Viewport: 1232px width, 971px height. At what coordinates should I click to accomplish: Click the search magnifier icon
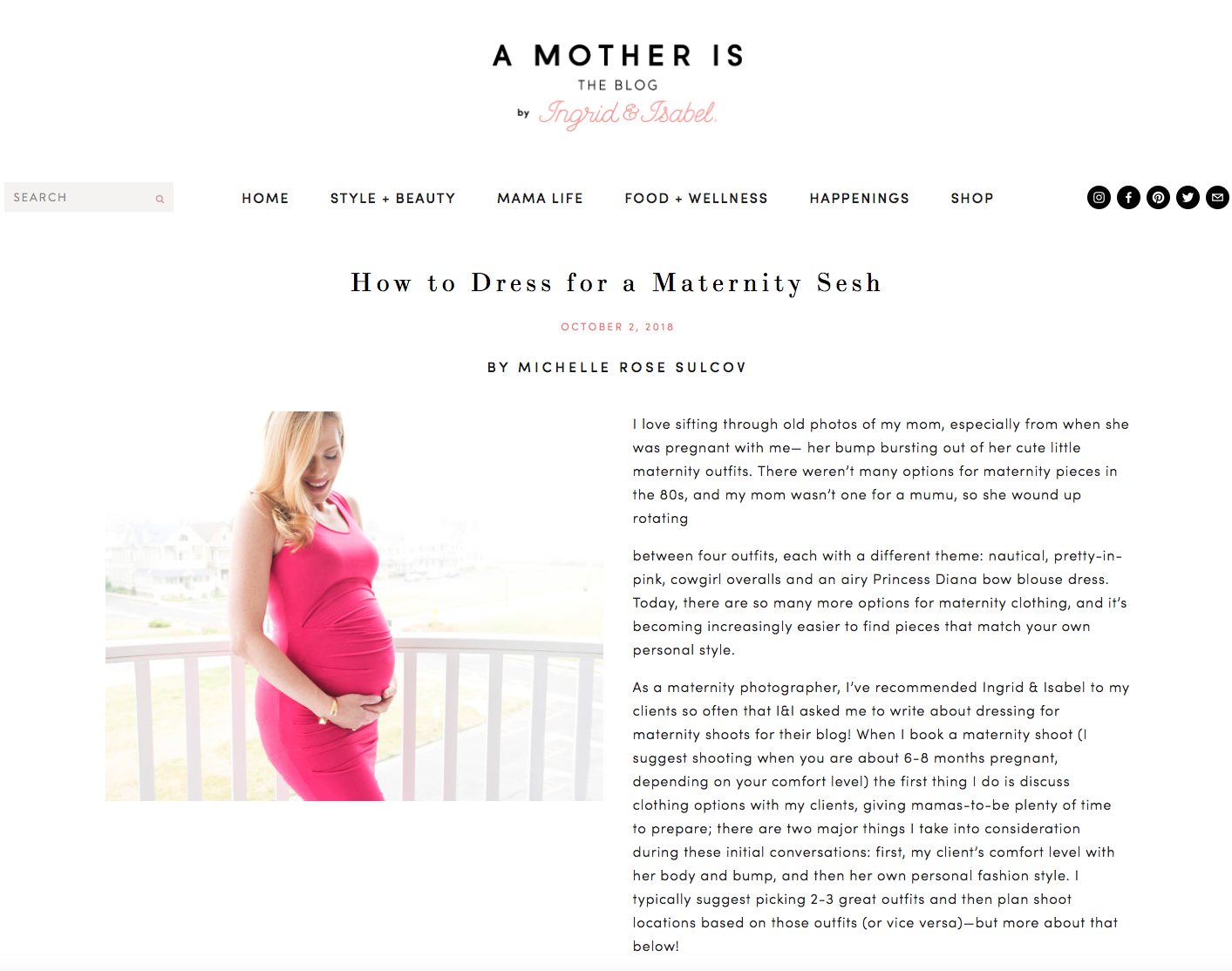160,199
